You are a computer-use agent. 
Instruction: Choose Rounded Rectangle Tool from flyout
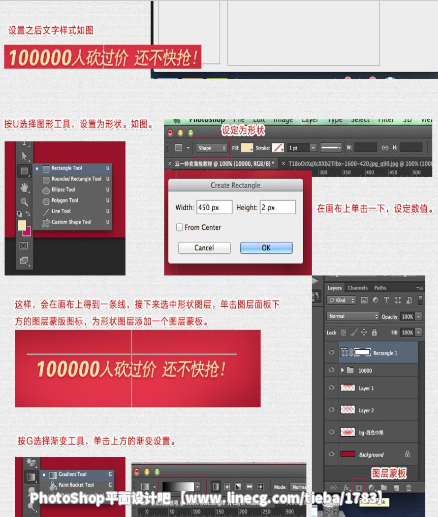(x=73, y=179)
